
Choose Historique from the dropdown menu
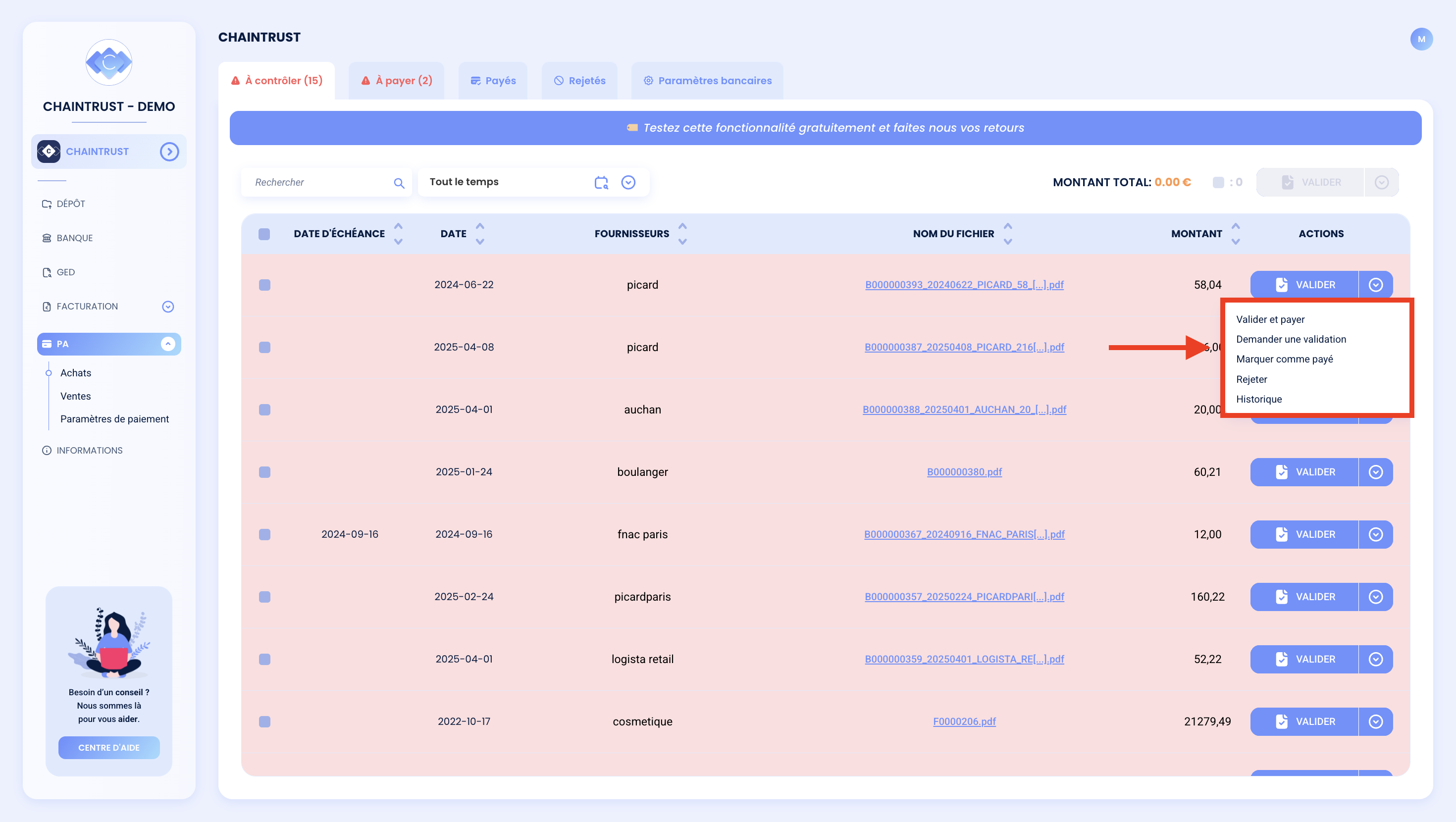click(x=1259, y=399)
